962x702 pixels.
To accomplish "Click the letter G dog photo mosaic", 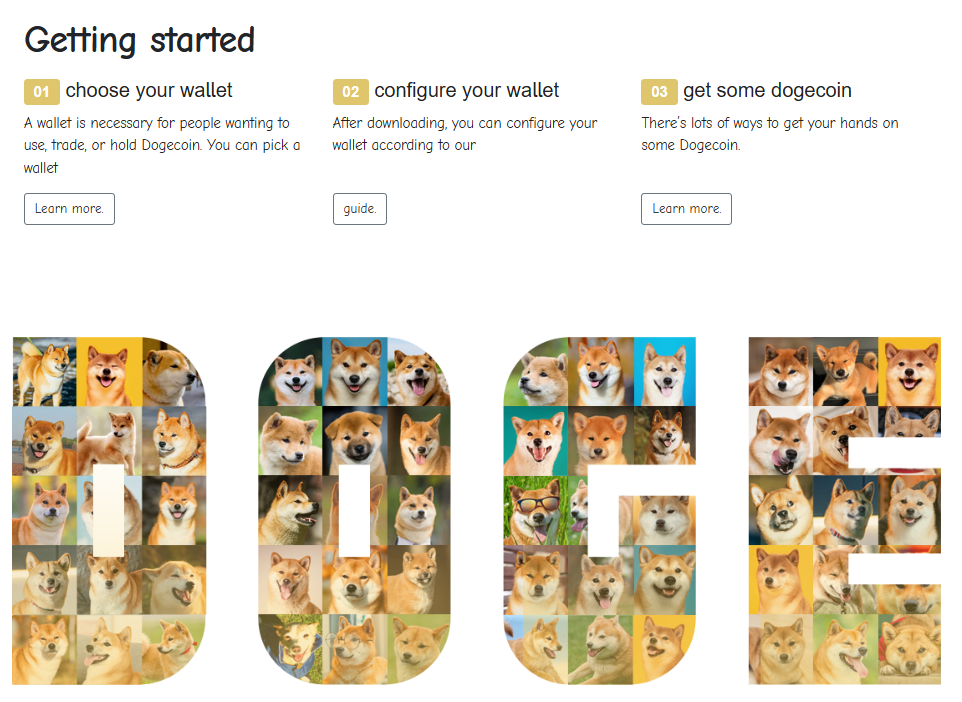I will 598,510.
